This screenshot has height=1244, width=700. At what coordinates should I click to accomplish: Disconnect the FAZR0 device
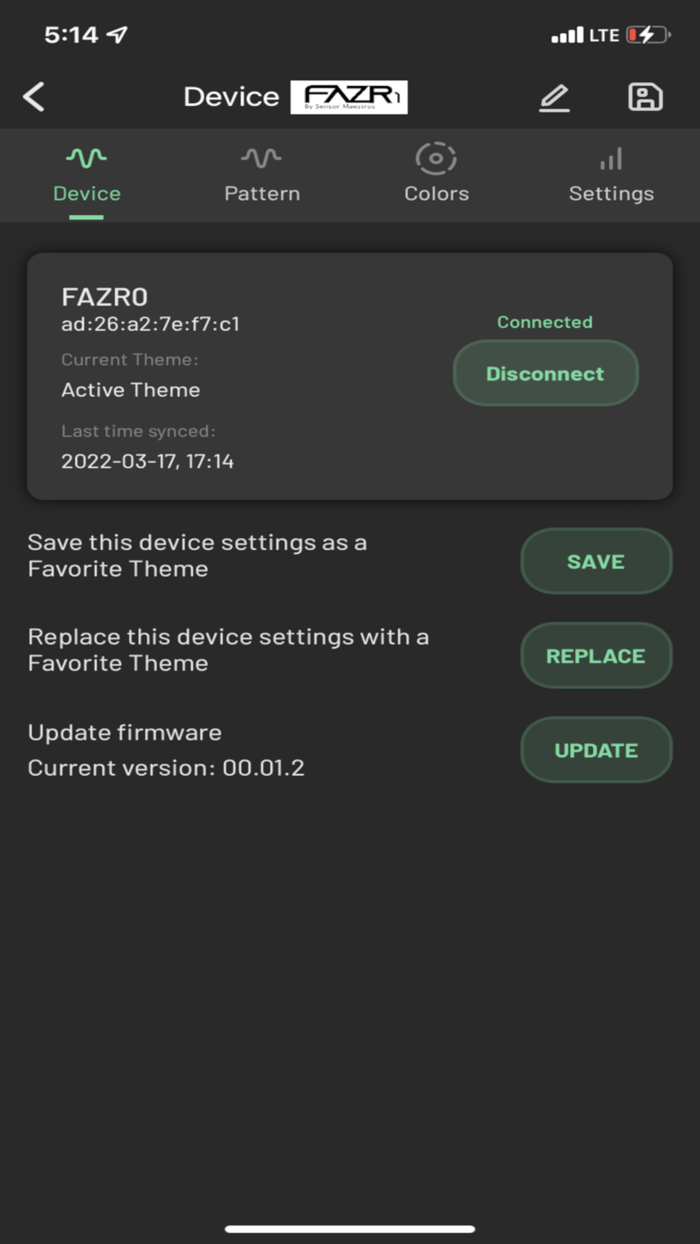[x=545, y=373]
